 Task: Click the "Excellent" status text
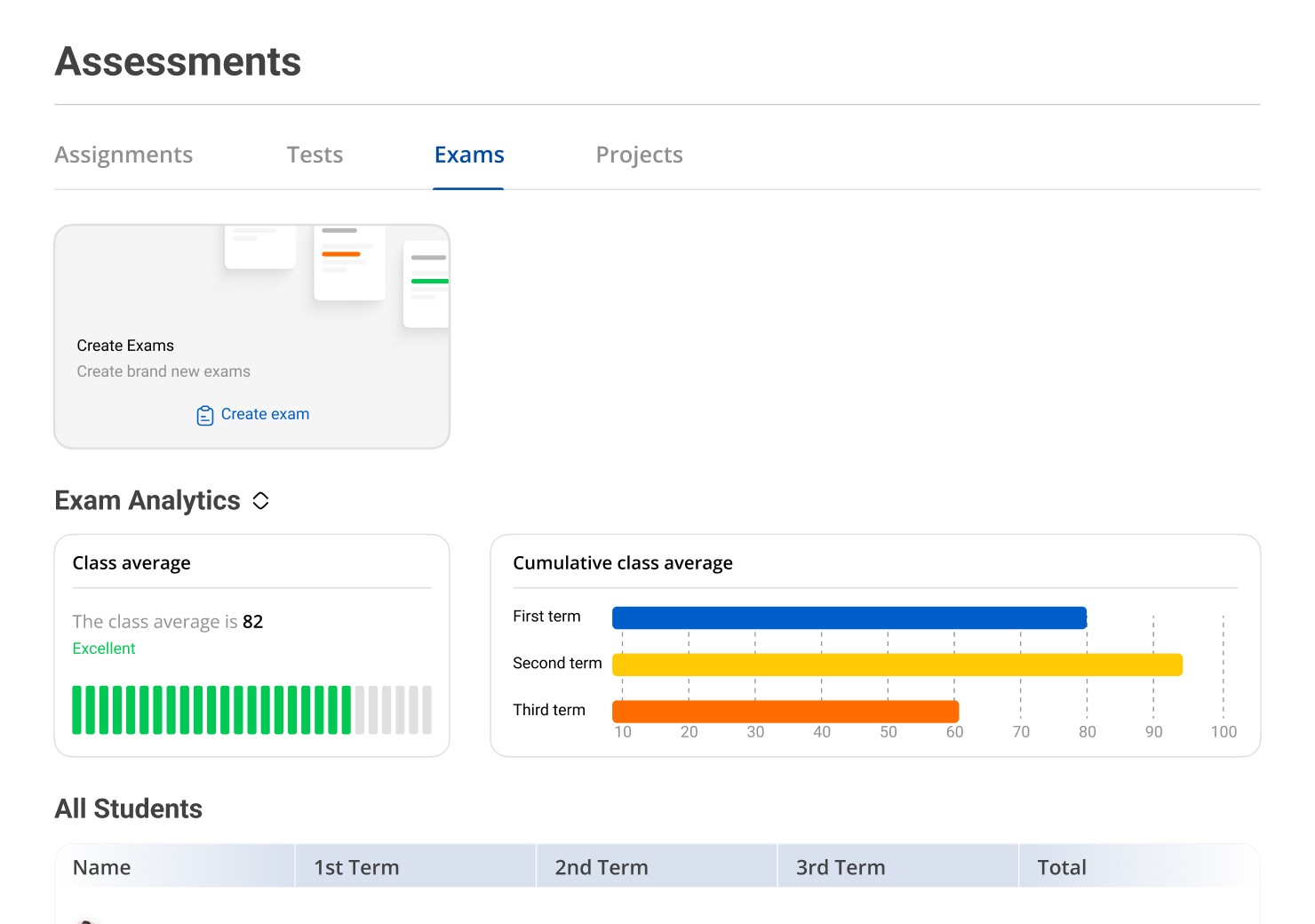(104, 649)
